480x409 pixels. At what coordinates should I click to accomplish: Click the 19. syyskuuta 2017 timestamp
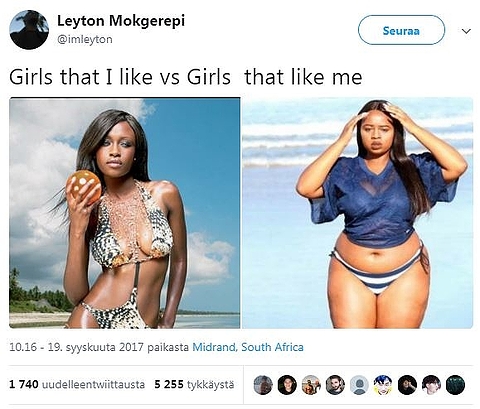coord(76,347)
